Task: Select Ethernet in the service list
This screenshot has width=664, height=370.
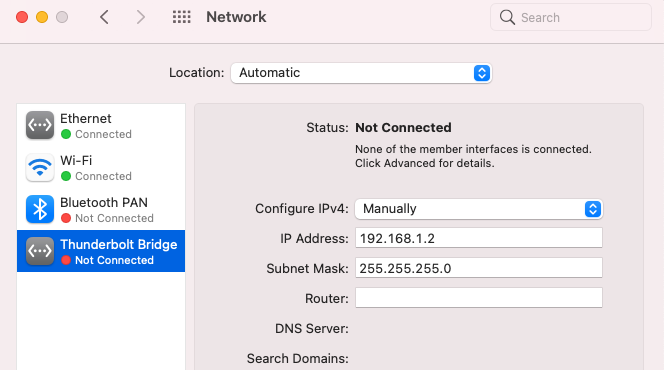Action: click(101, 125)
